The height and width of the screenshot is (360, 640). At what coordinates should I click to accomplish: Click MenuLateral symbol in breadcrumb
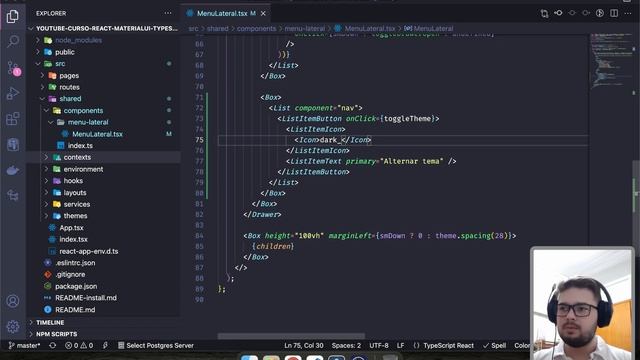click(429, 29)
